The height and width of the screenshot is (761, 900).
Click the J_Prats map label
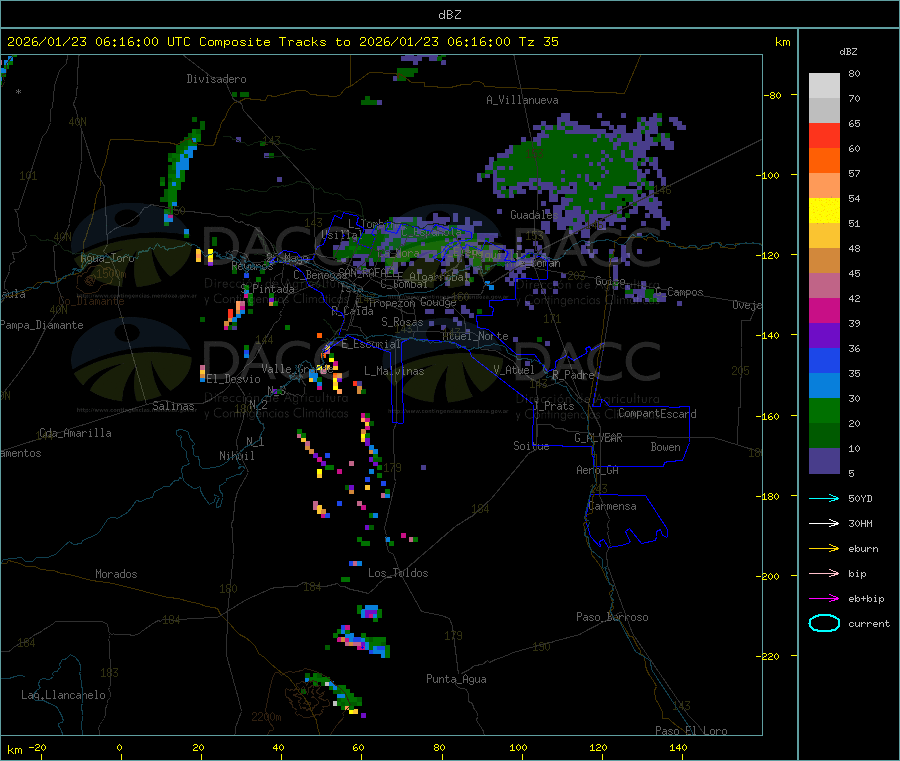coord(554,406)
